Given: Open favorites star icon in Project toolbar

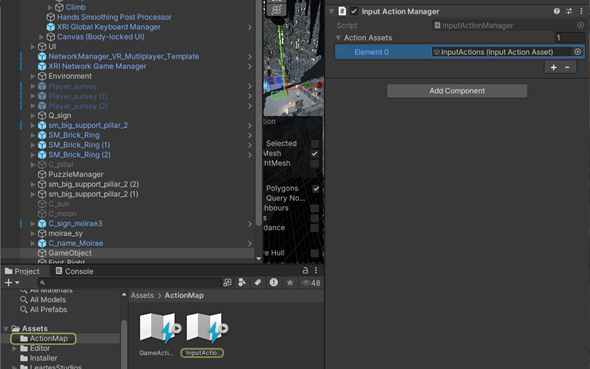Looking at the screenshot, I should pos(290,282).
